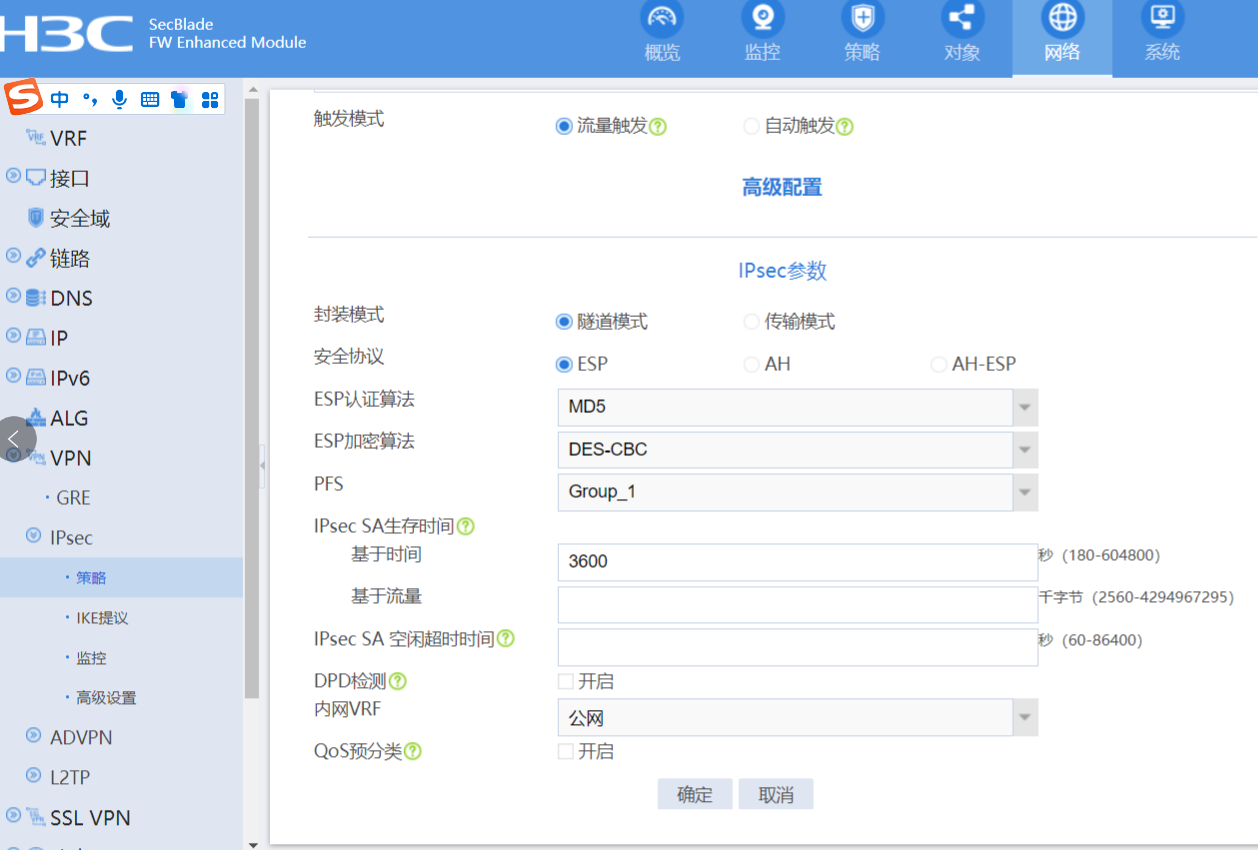The width and height of the screenshot is (1258, 850).
Task: Toggle the 高级配置 section header
Action: click(x=782, y=187)
